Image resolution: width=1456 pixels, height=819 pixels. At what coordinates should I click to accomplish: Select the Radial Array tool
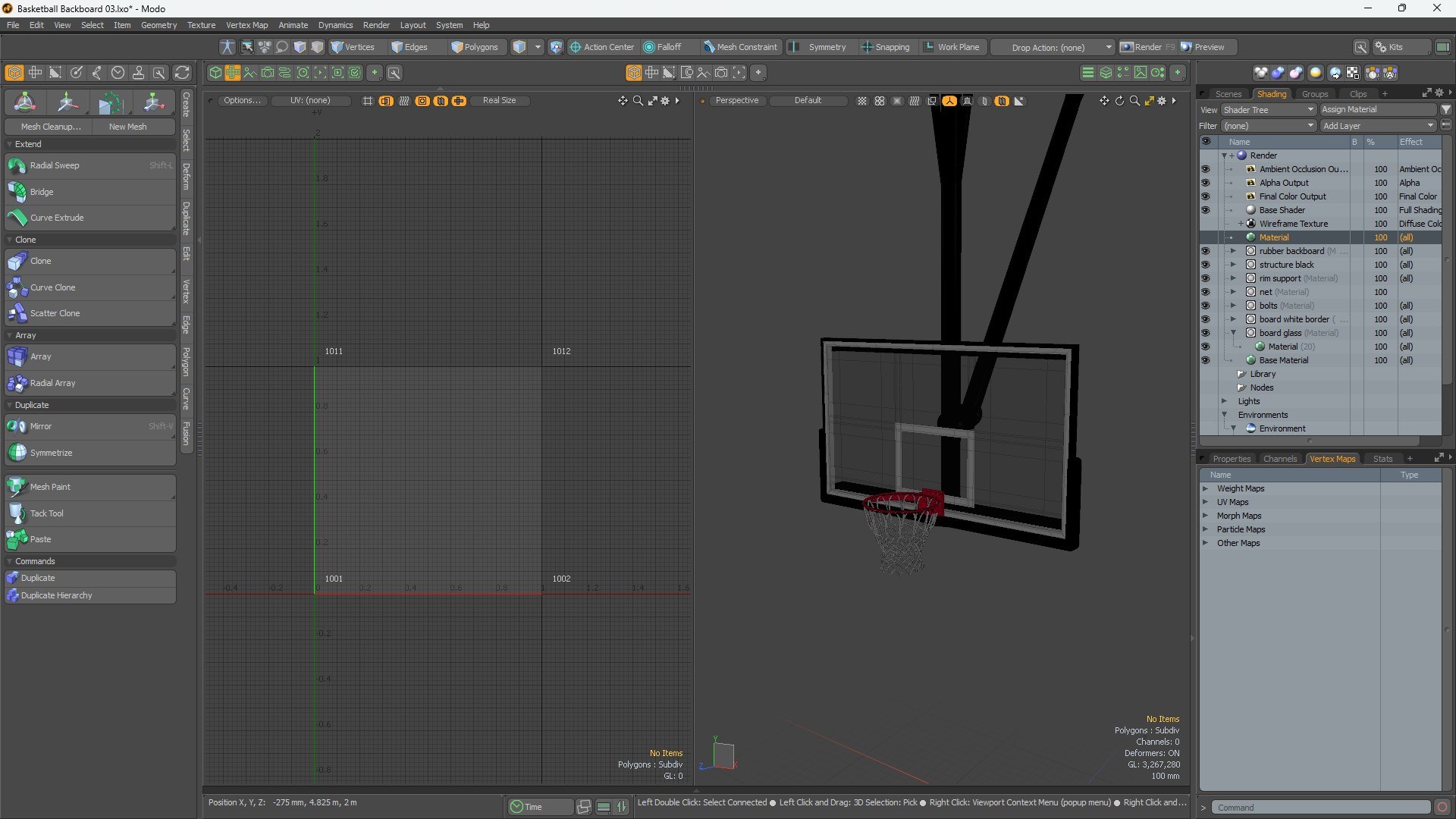(x=90, y=383)
